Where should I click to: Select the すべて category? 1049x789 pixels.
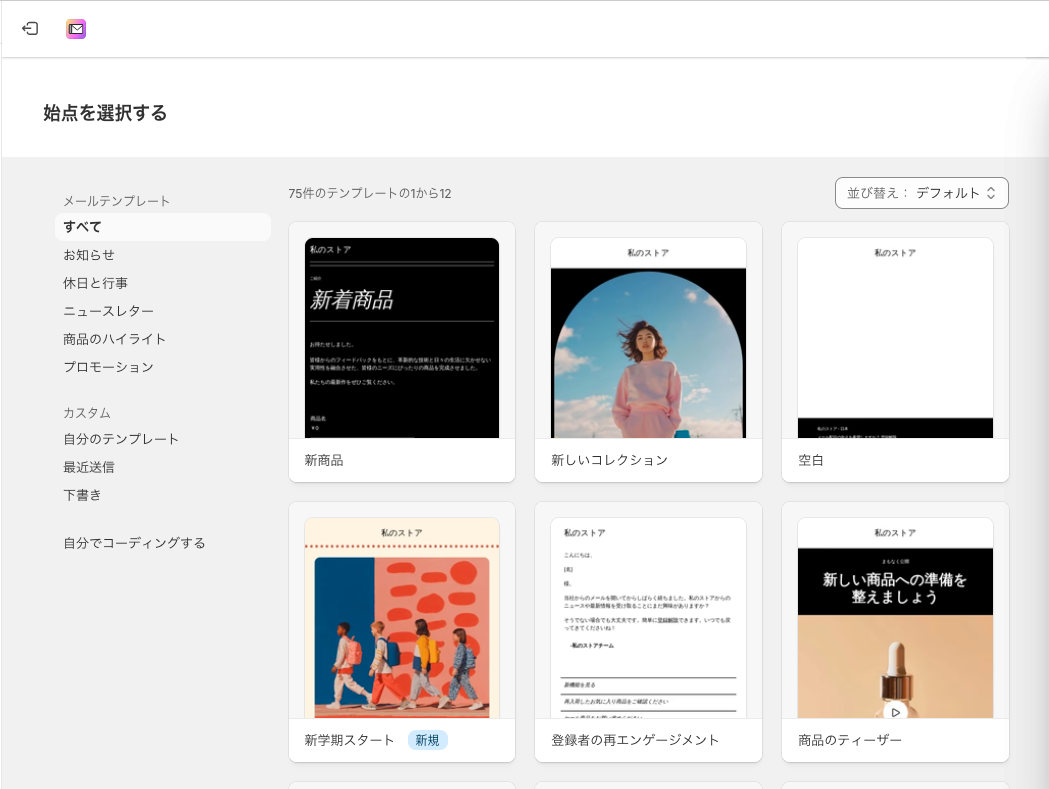point(163,227)
